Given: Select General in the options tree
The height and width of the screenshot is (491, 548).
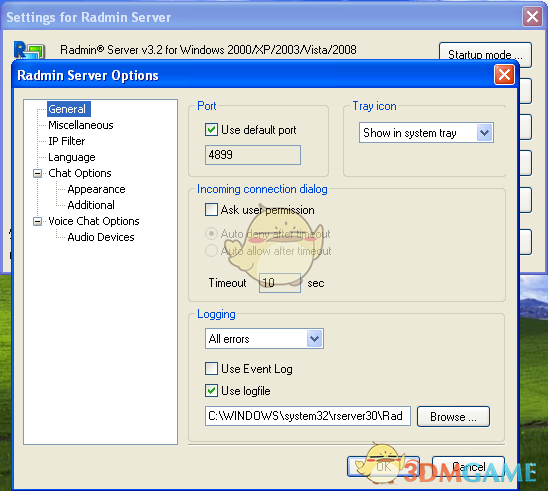Looking at the screenshot, I should coord(69,109).
